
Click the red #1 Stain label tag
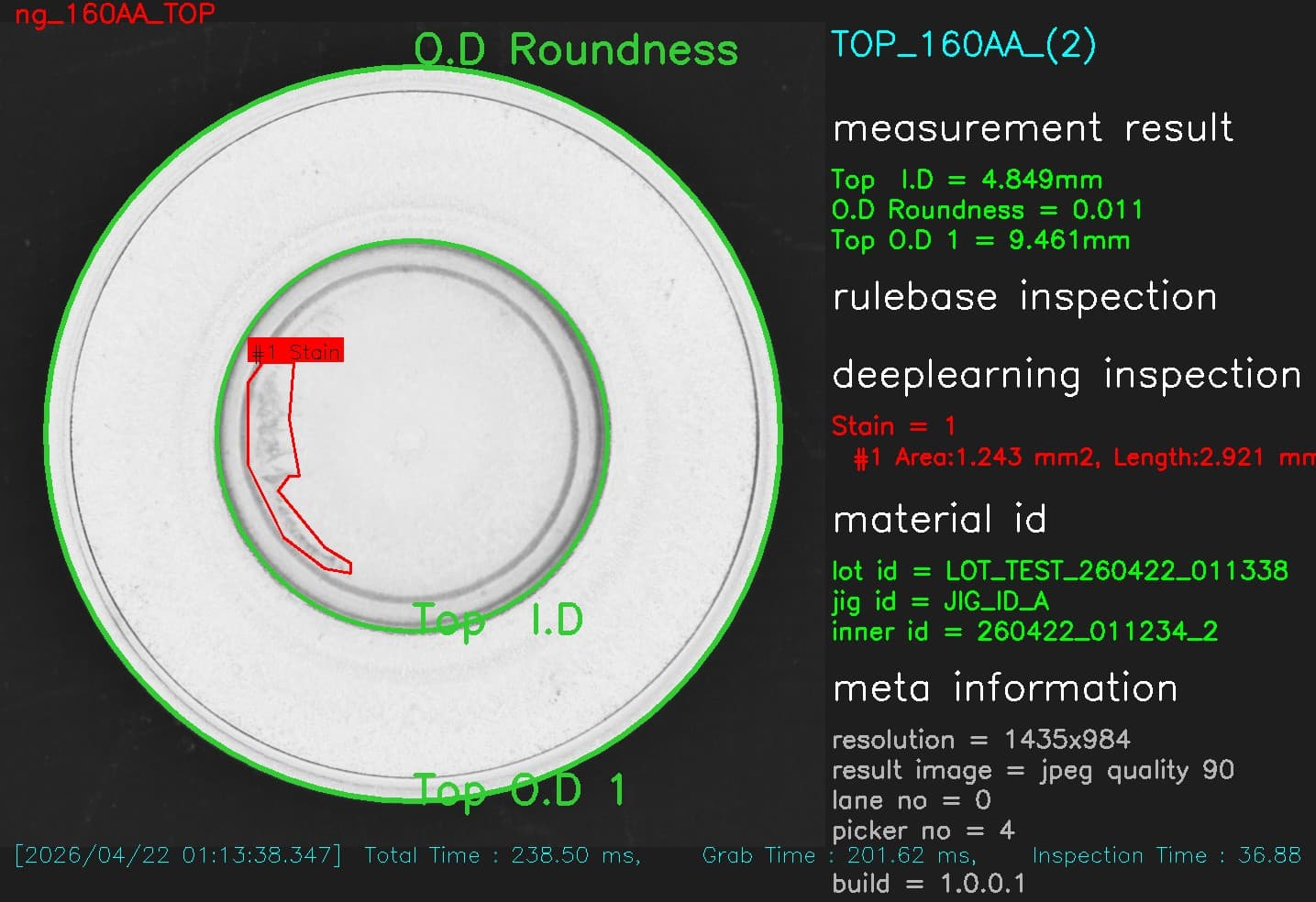click(295, 350)
